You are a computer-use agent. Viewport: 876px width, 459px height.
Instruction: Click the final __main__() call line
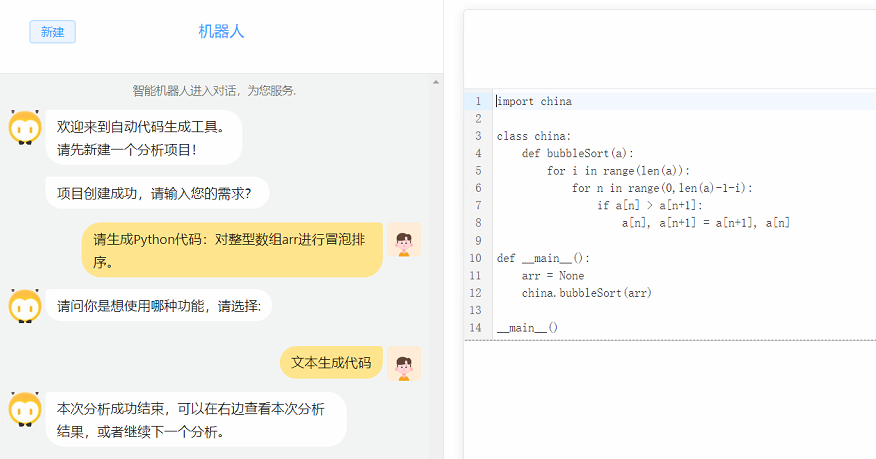(527, 327)
